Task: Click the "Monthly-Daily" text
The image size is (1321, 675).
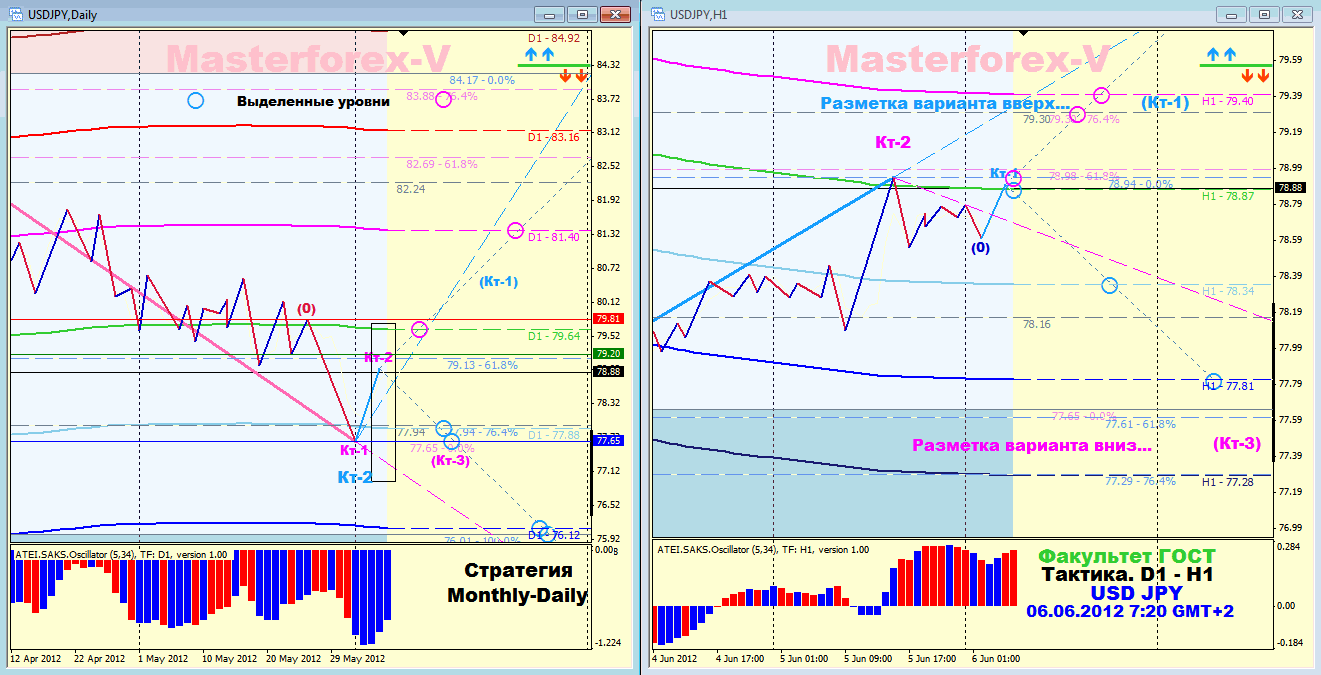Action: click(517, 596)
